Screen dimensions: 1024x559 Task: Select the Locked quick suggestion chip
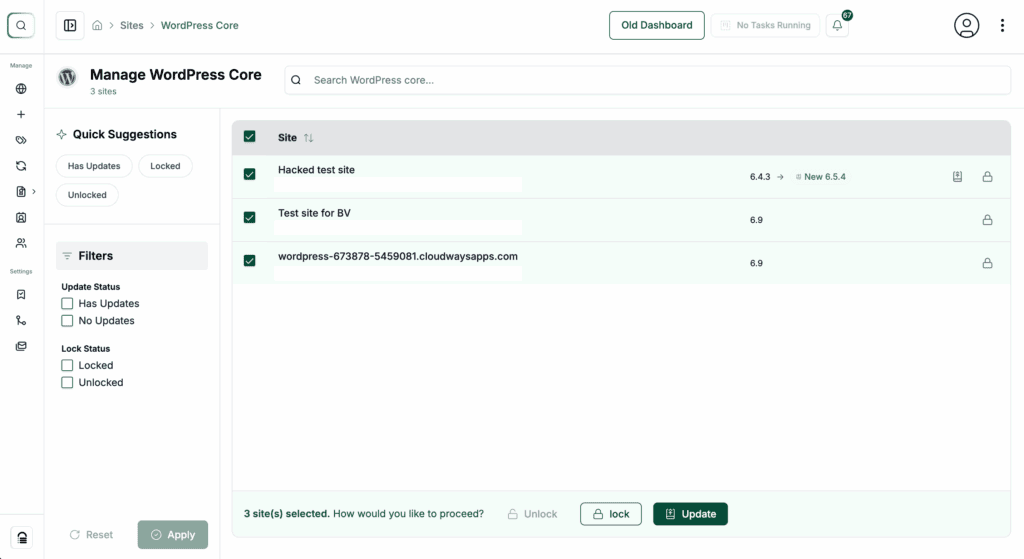point(165,166)
